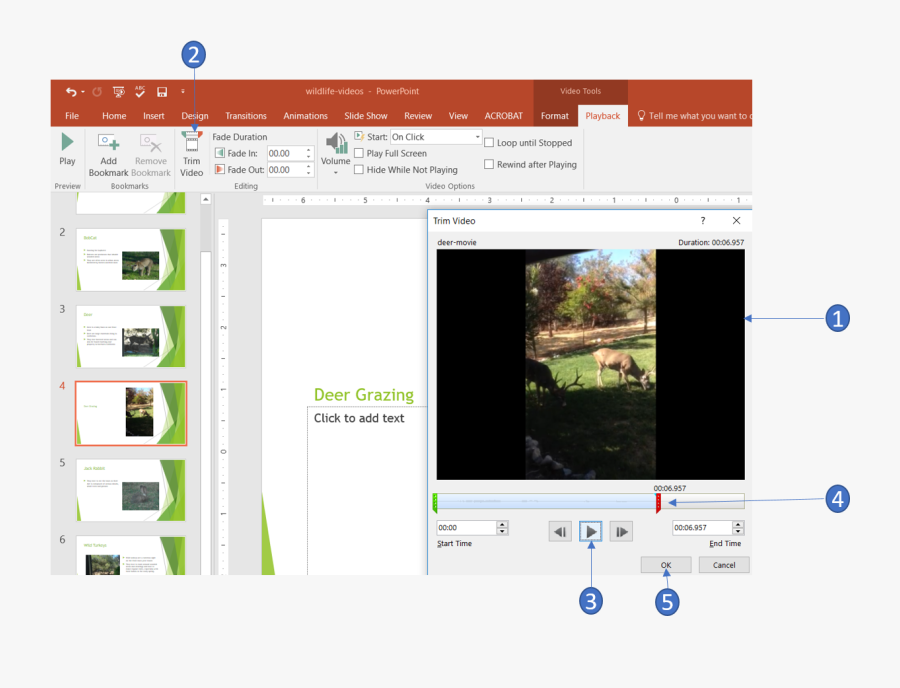Close the Trim Video dialog
This screenshot has width=900, height=688.
(x=736, y=221)
